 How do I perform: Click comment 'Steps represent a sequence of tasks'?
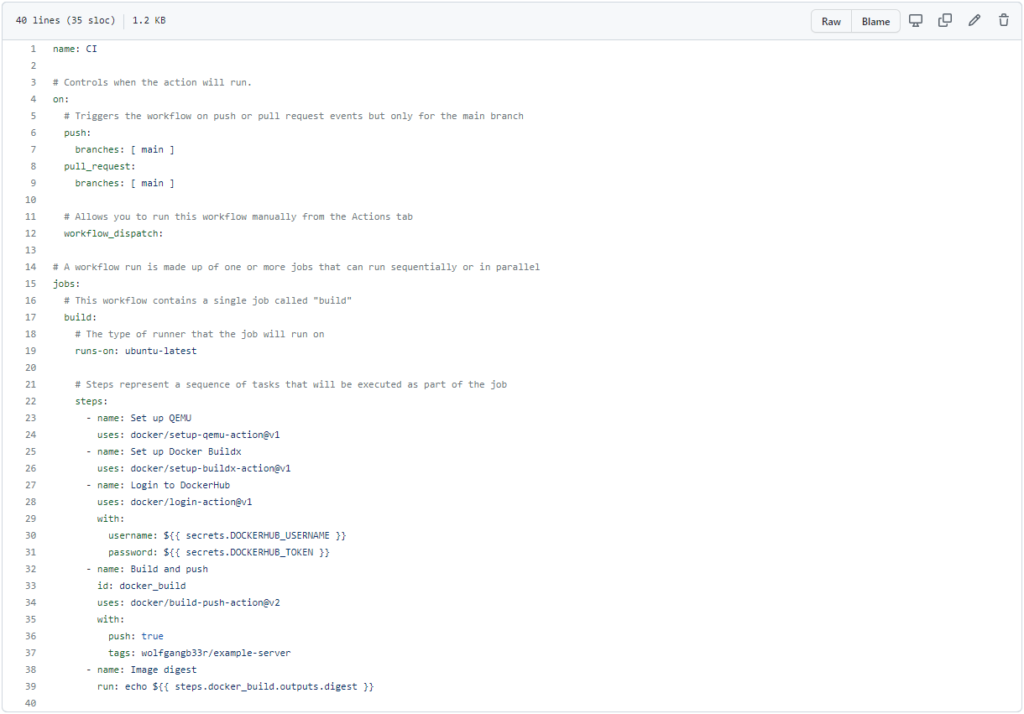pos(291,385)
